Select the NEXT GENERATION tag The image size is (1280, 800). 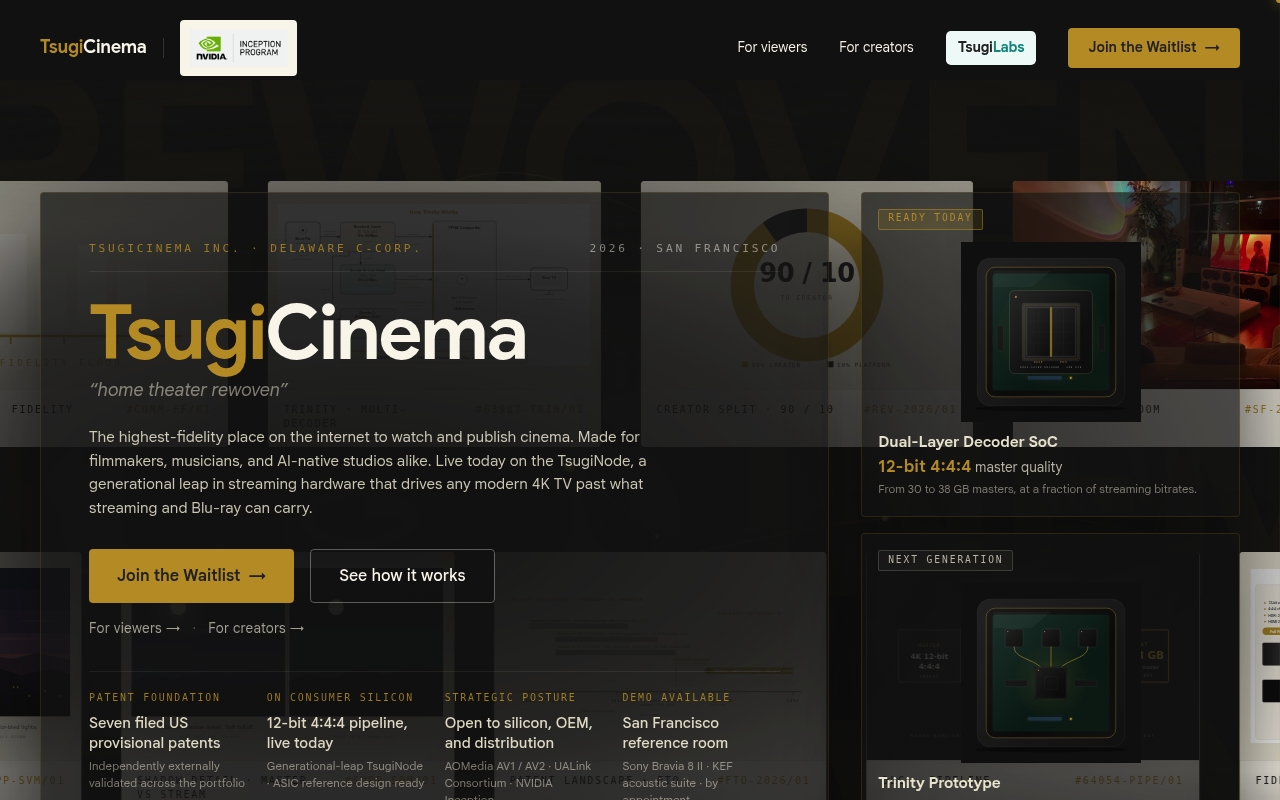(945, 560)
